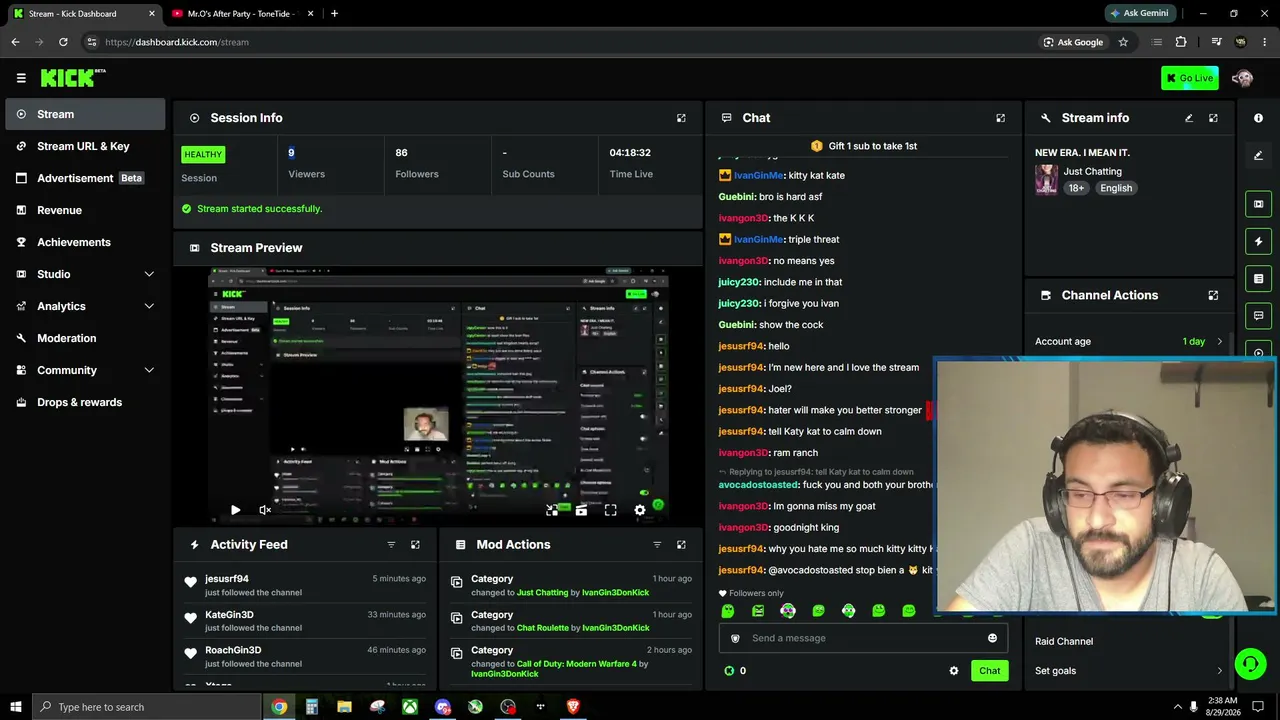Pop out the Stream info panel

1213,118
